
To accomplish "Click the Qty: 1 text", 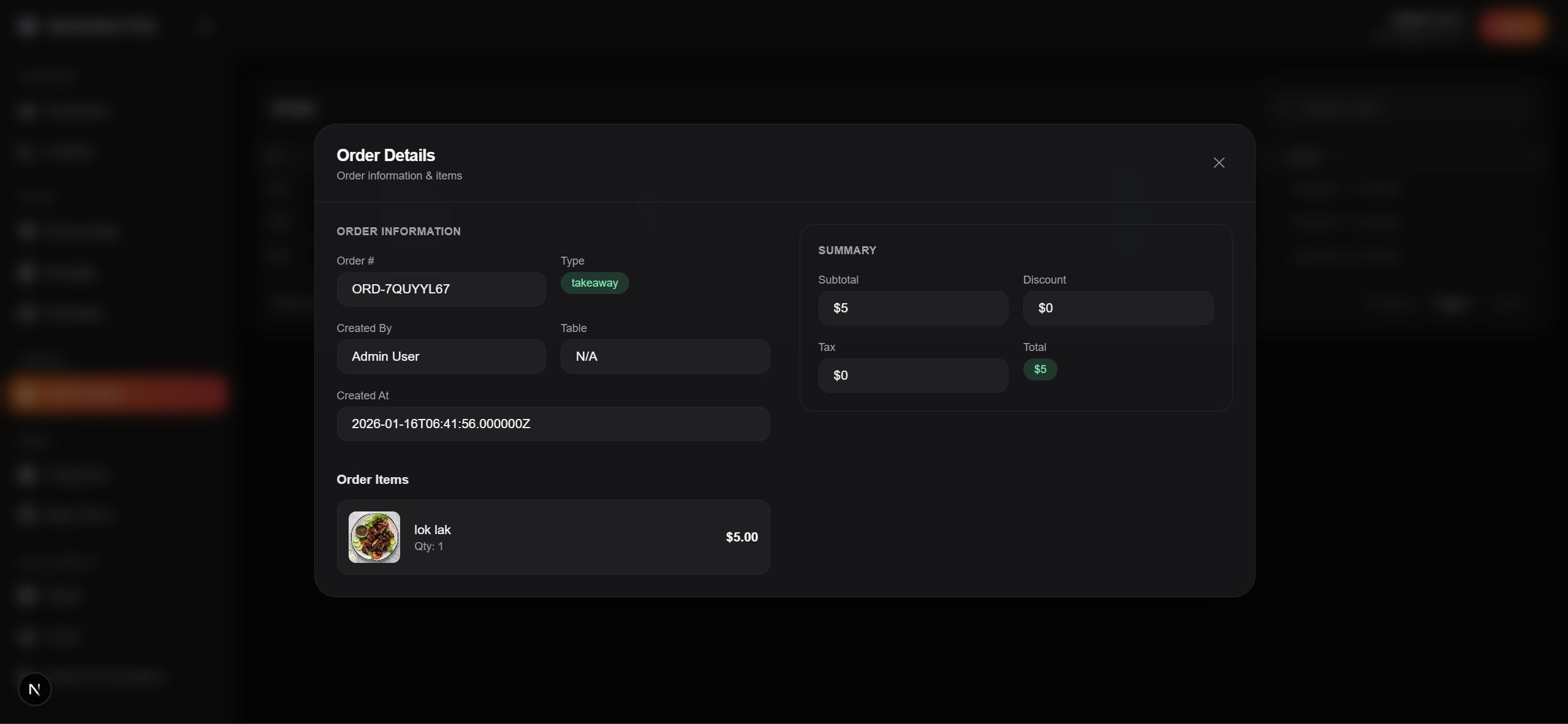I will click(428, 546).
